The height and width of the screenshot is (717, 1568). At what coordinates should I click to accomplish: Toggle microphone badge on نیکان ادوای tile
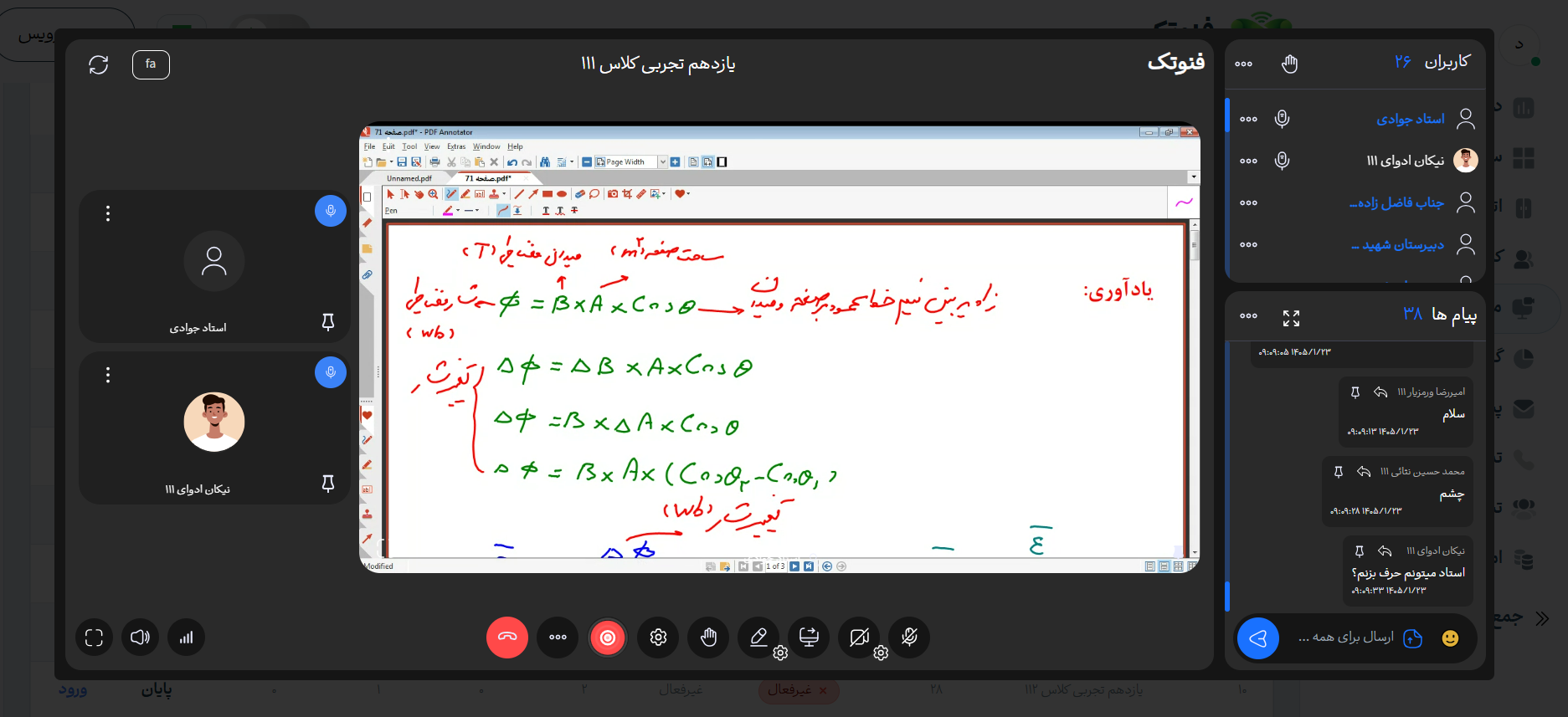coord(331,372)
